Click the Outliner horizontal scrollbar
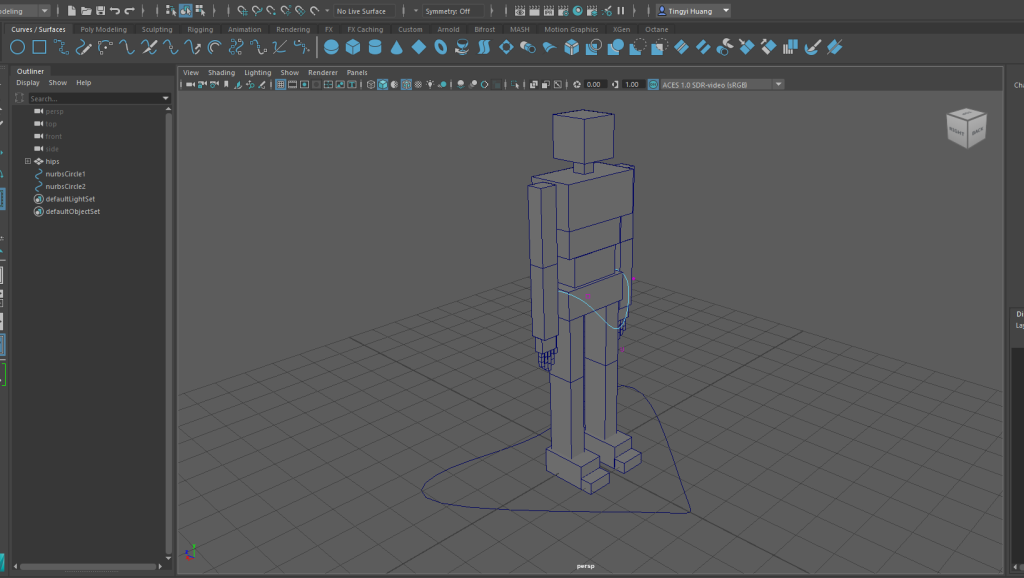This screenshot has height=578, width=1024. tap(88, 566)
